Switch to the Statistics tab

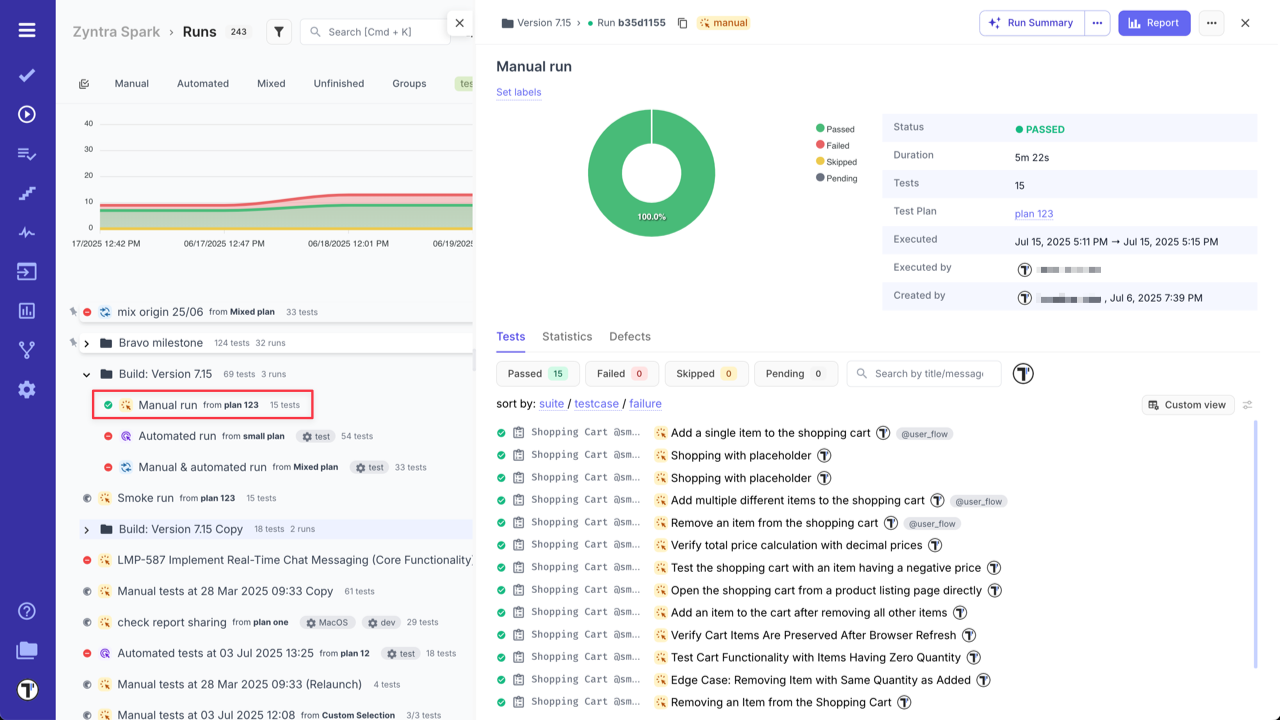point(567,336)
